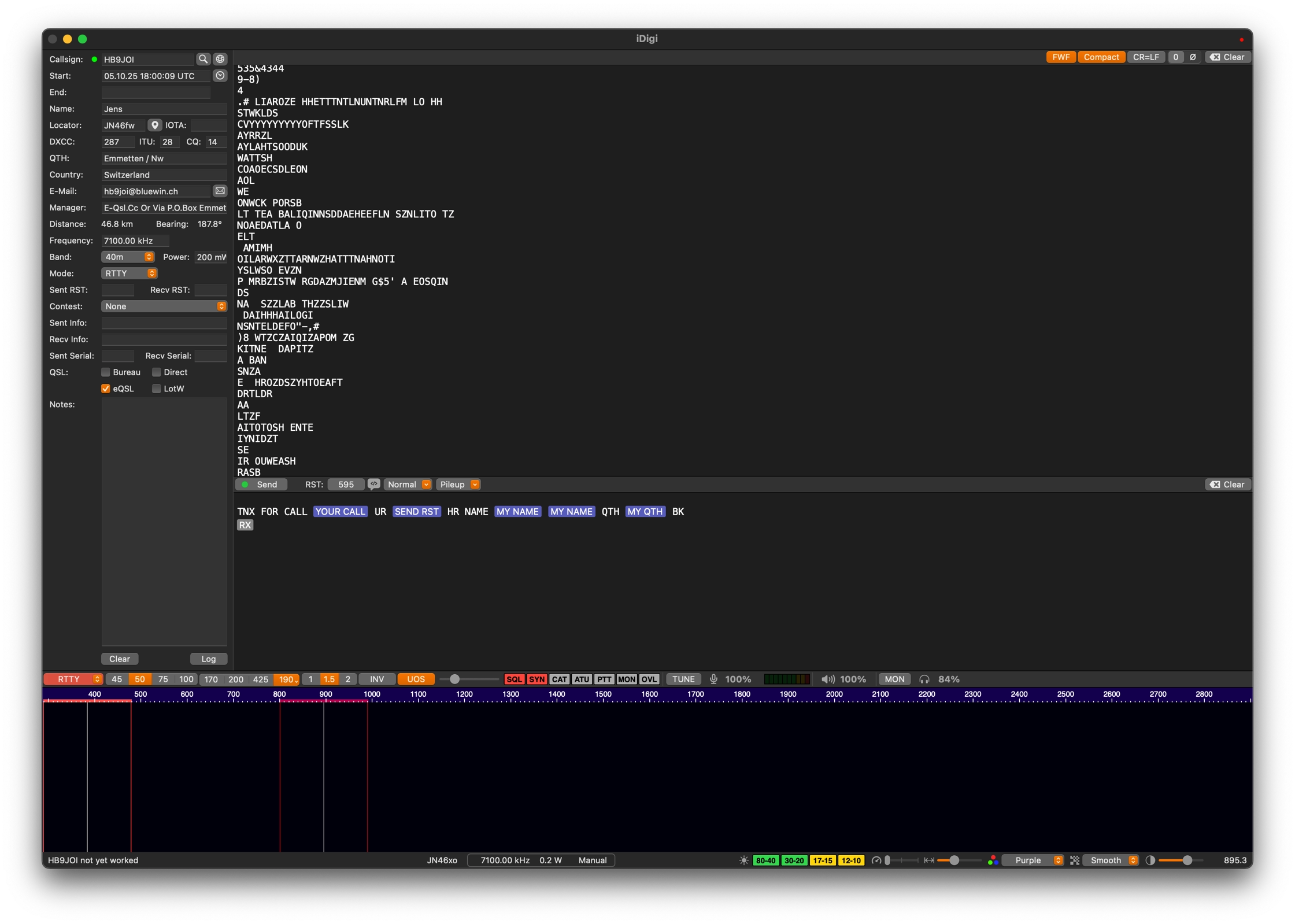Open the Band 40m dropdown
The width and height of the screenshot is (1295, 924).
128,257
